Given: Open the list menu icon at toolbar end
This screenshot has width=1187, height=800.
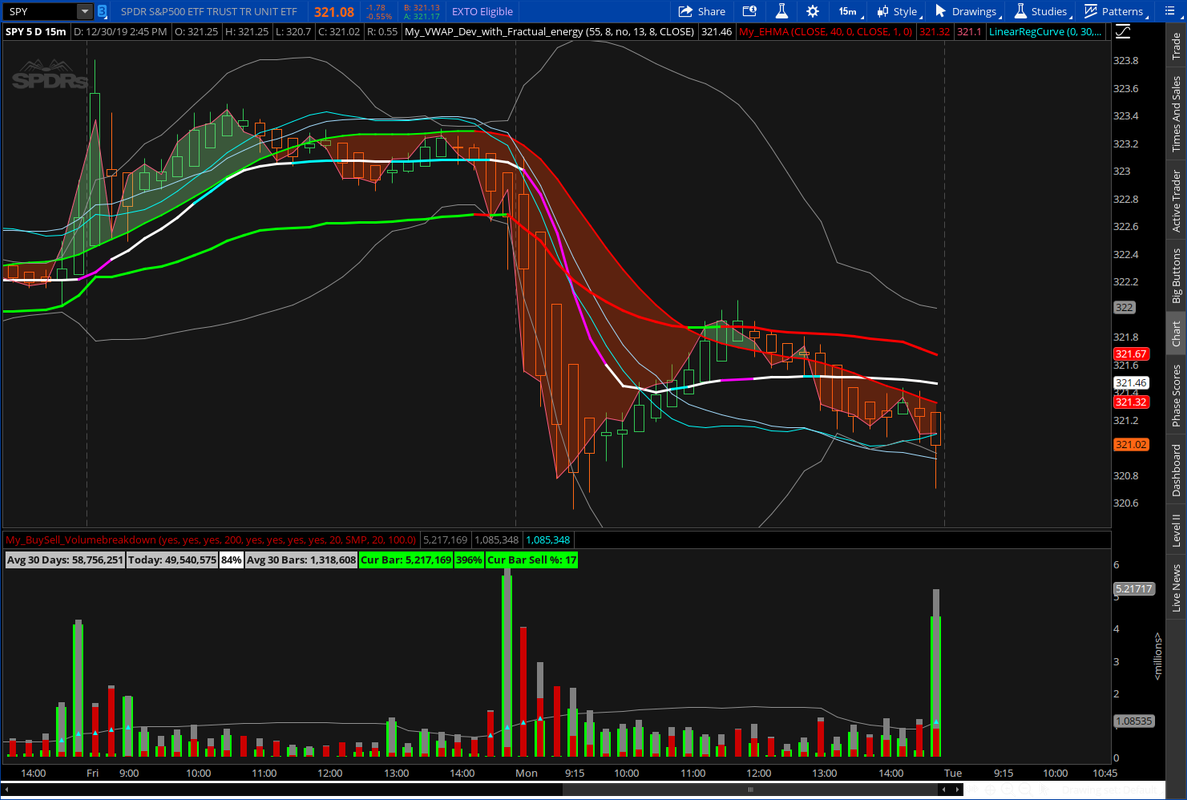Looking at the screenshot, I should coord(1168,11).
